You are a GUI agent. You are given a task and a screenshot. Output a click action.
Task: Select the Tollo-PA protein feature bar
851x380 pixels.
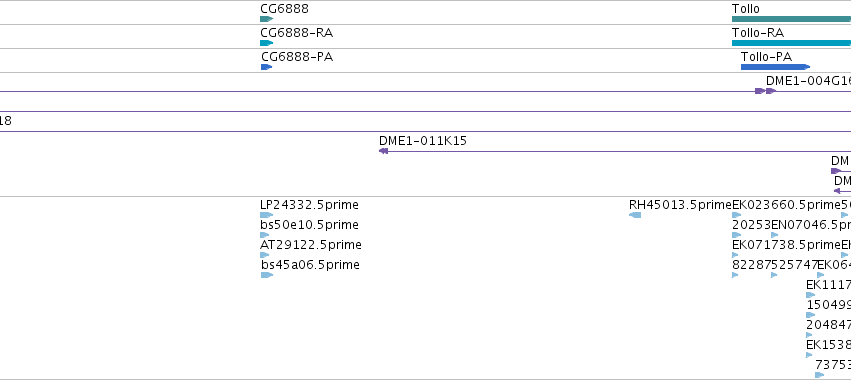coord(776,67)
